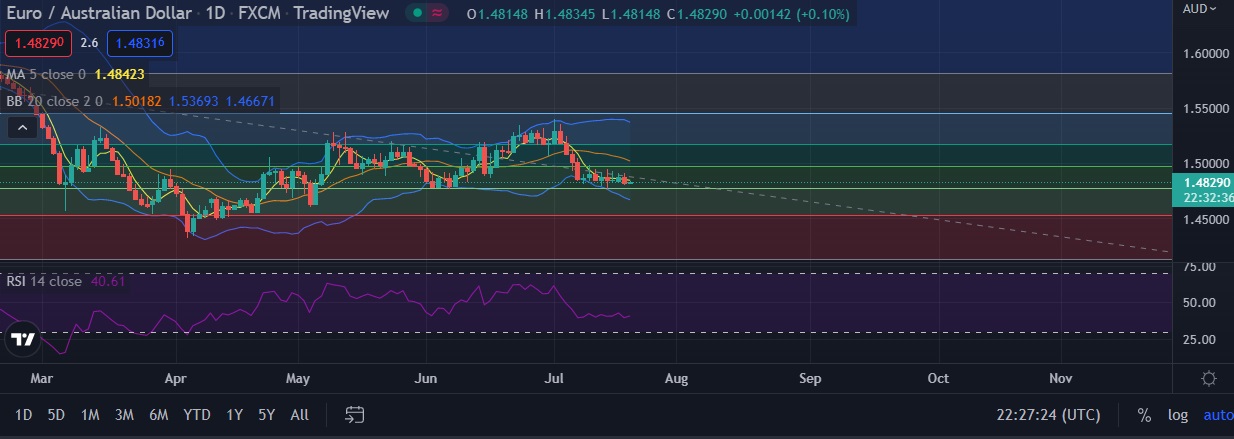Select the MA 5 close 0 indicator legend
This screenshot has width=1234, height=439.
pyautogui.click(x=46, y=74)
